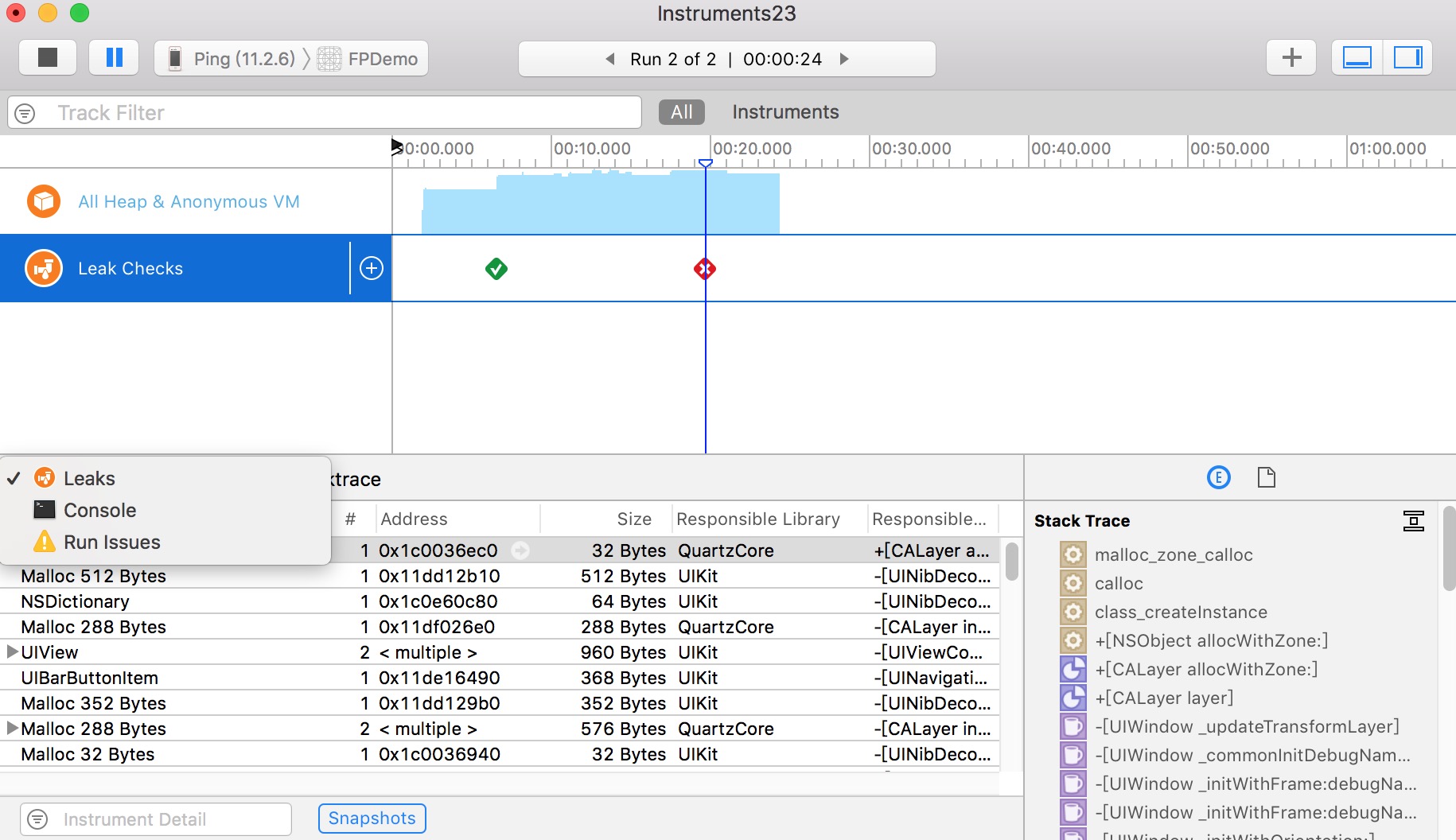This screenshot has height=840, width=1456.
Task: Expand the Malloc 288 Bytes multiple row
Action: (12, 729)
